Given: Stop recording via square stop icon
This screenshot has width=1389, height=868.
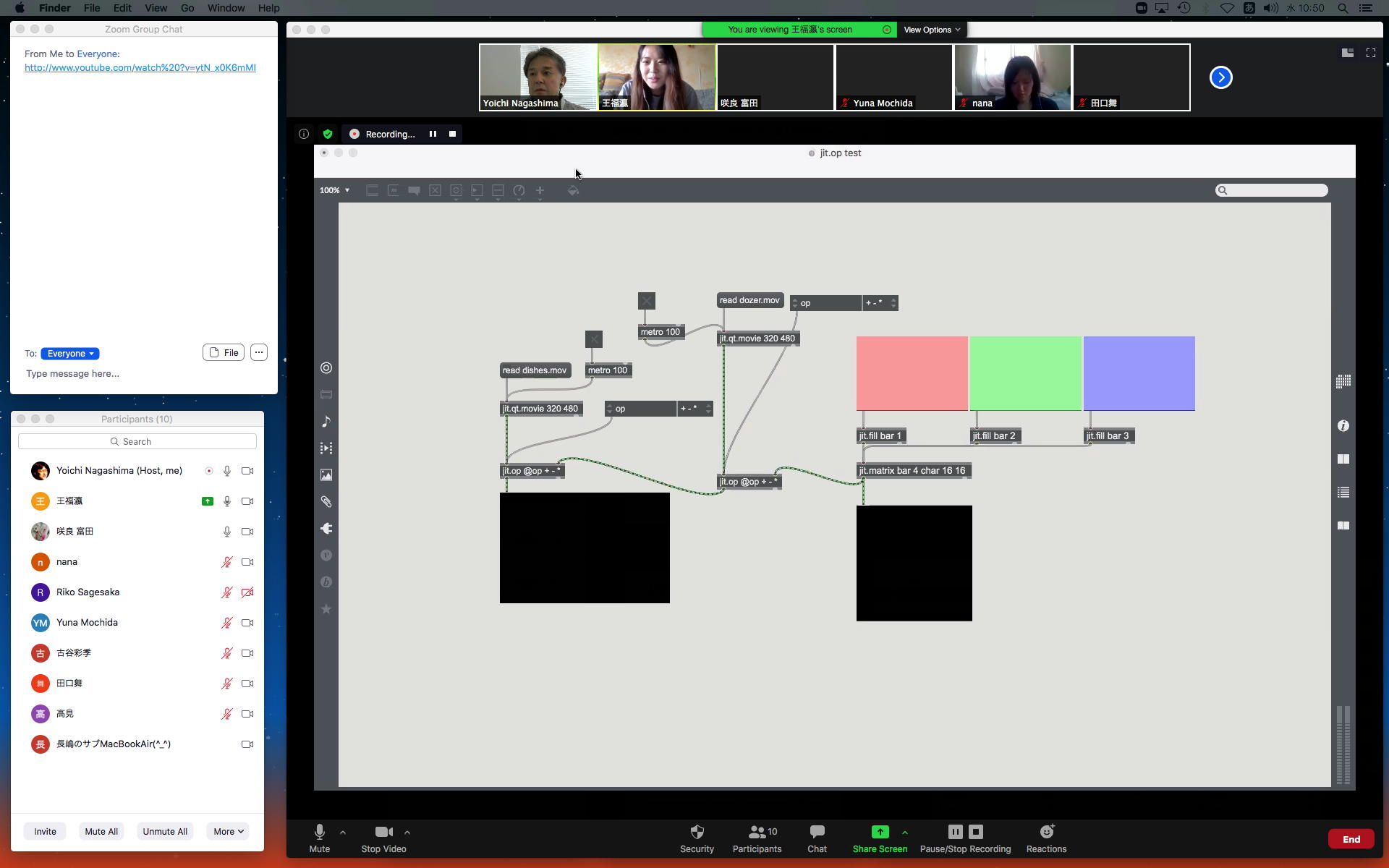Looking at the screenshot, I should point(452,134).
